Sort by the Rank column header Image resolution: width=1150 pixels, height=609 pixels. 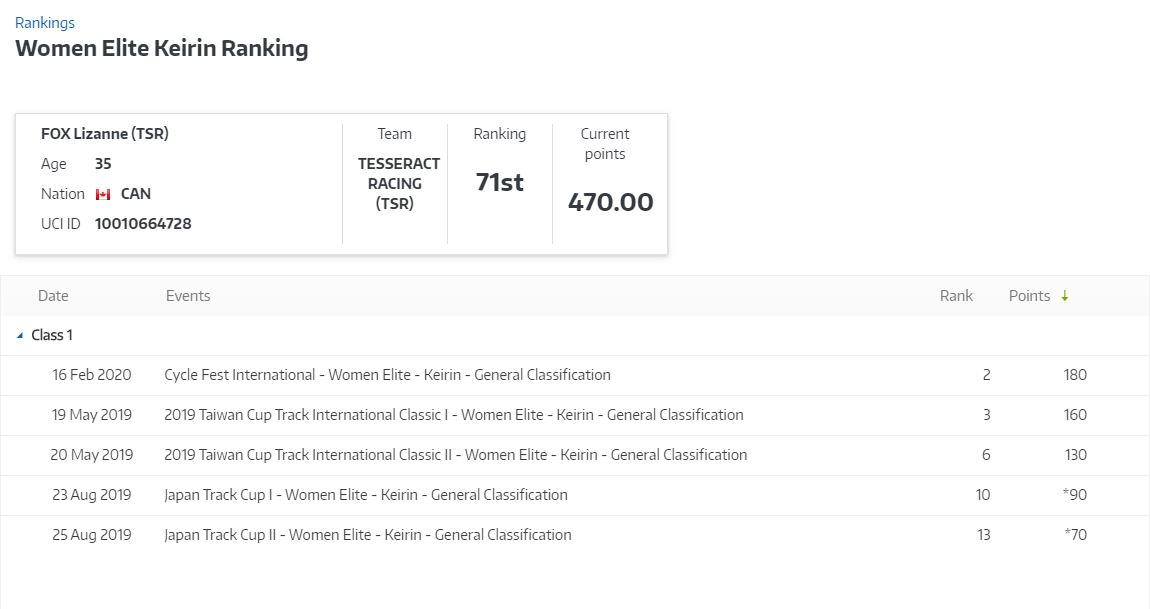(x=956, y=296)
